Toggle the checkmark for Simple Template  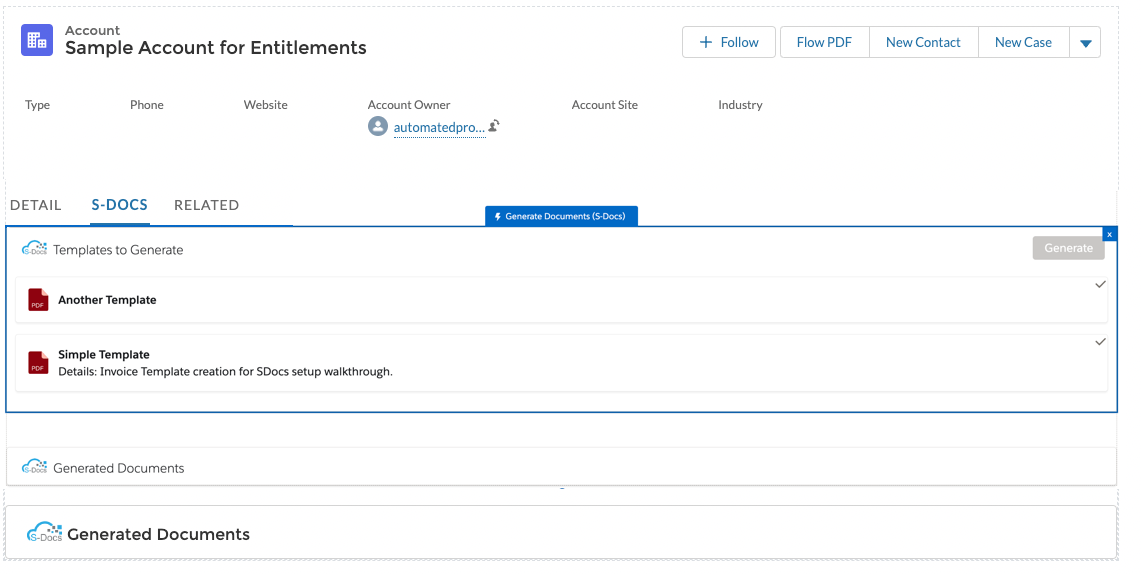pos(1100,341)
